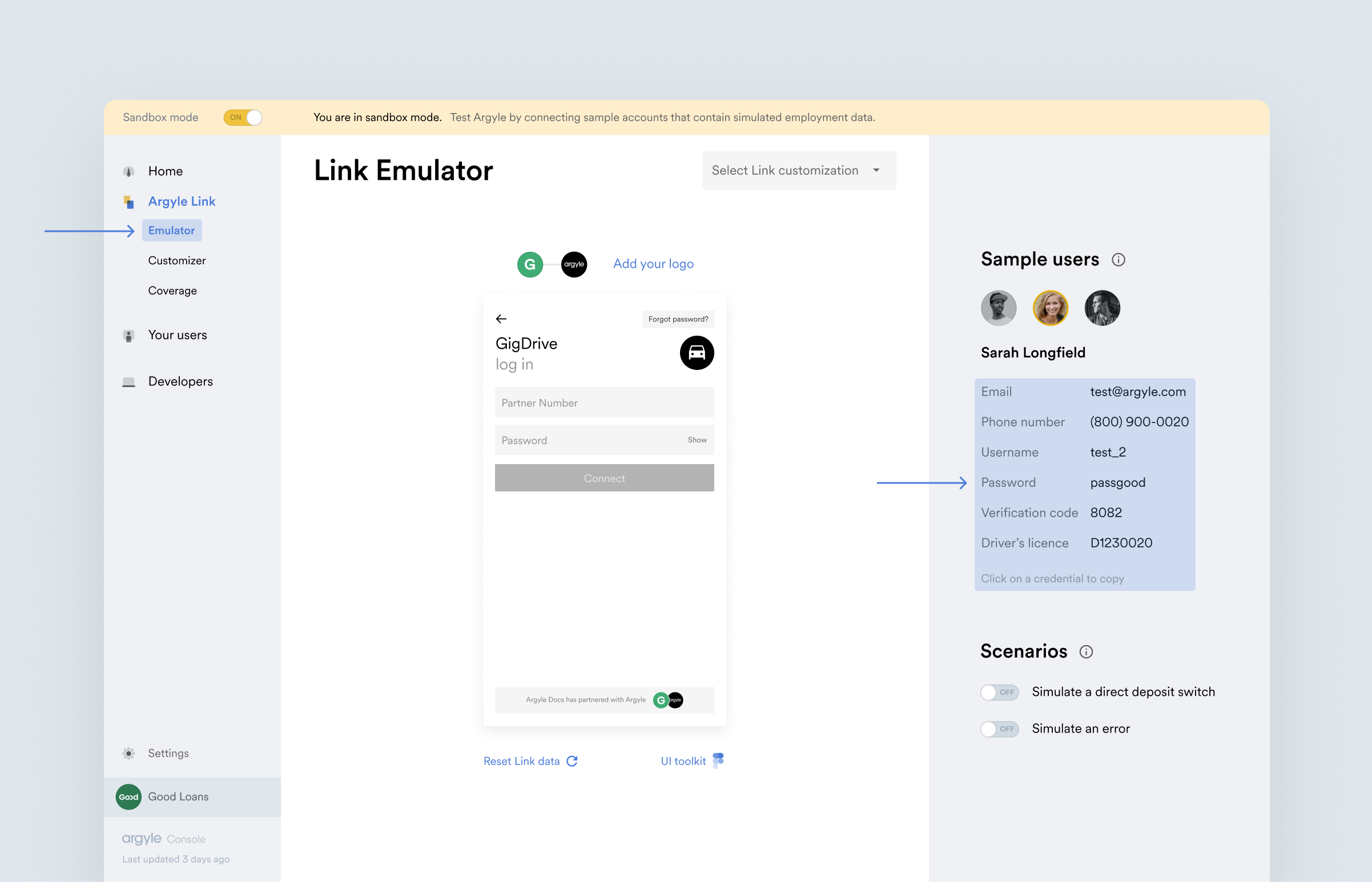
Task: Expand the Argyle Link sidebar section
Action: click(182, 202)
